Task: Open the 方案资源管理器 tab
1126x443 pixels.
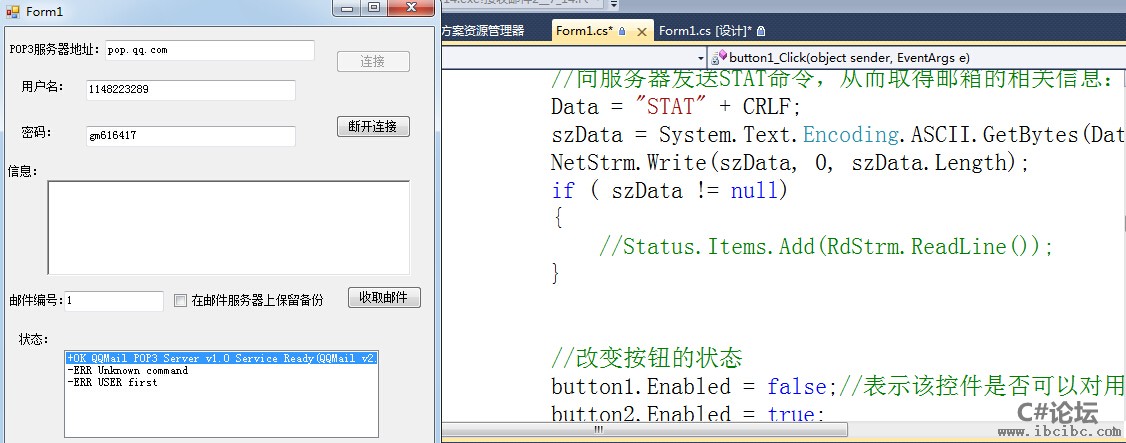Action: pyautogui.click(x=483, y=31)
